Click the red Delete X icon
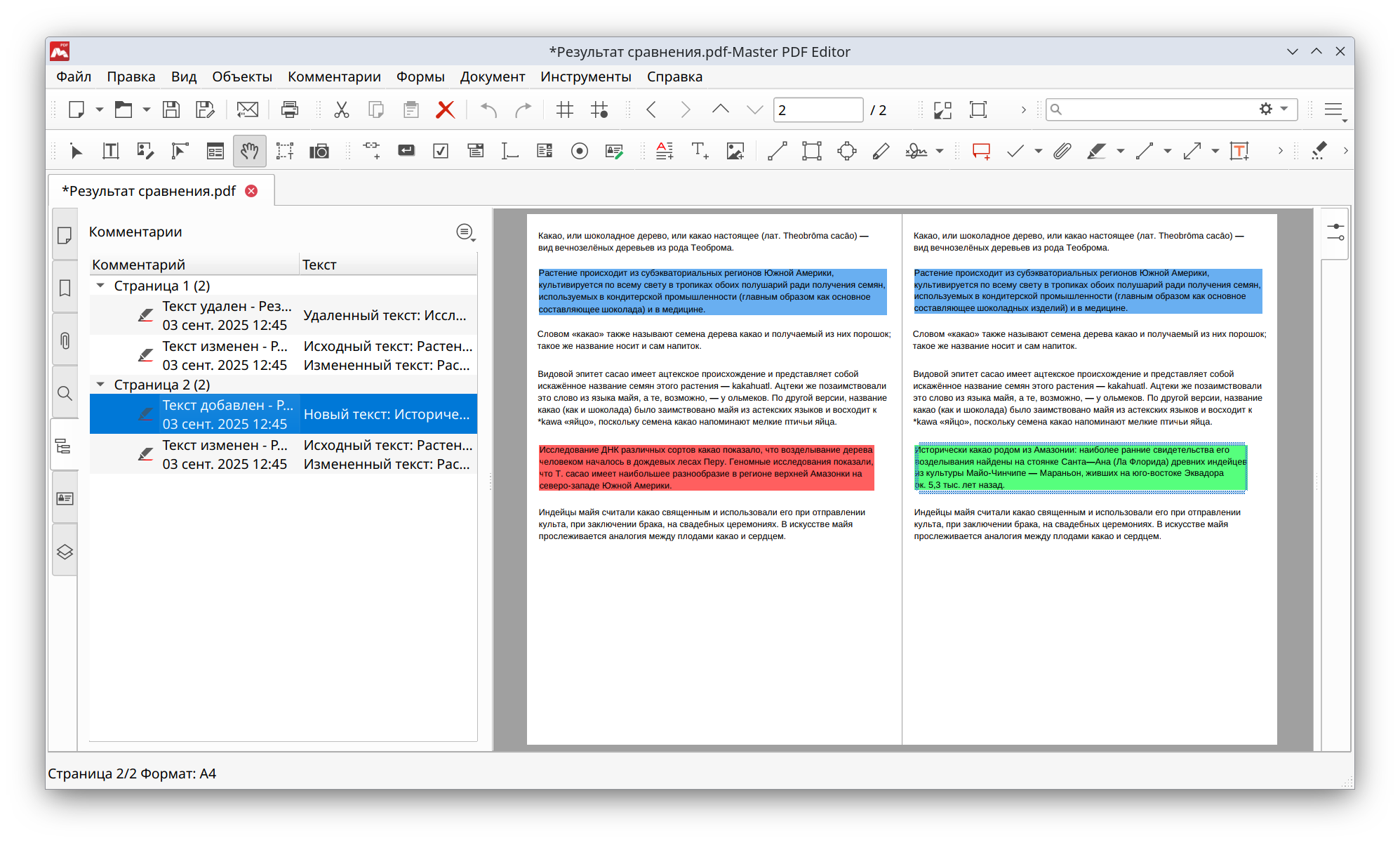Screen dimensions: 1400x843 click(x=445, y=109)
